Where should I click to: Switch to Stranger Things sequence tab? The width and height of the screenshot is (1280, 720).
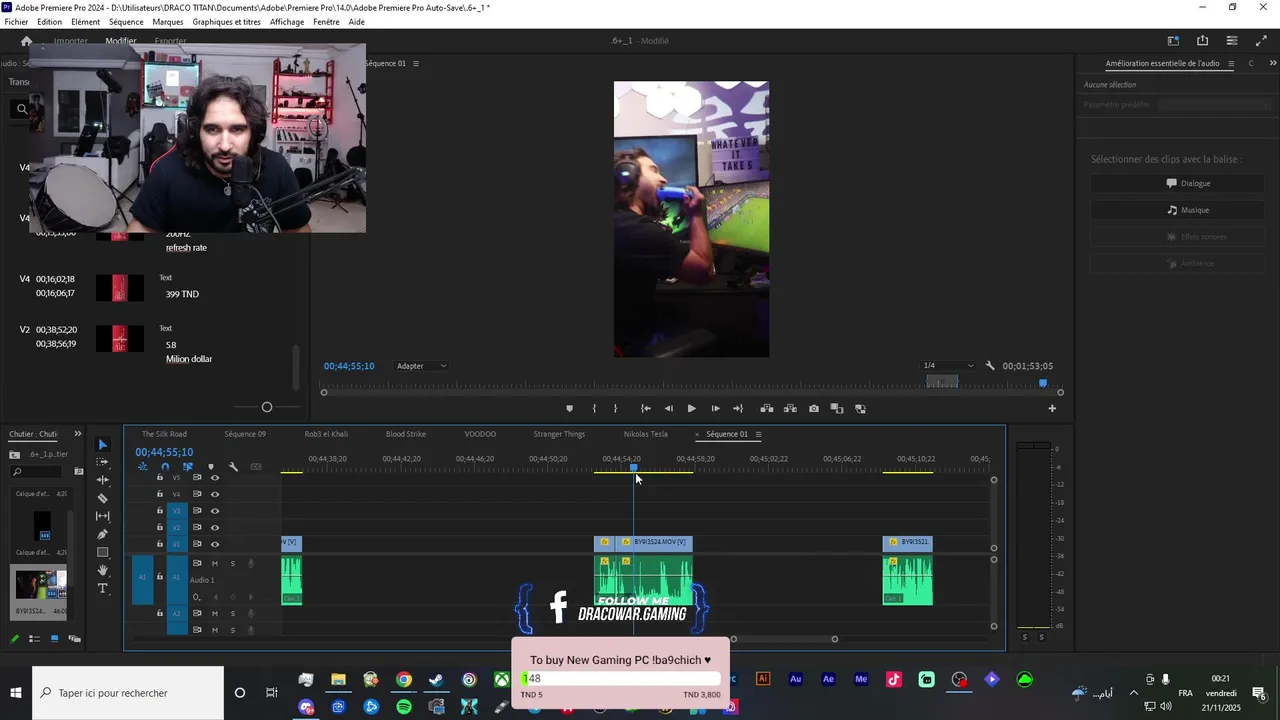(x=559, y=434)
